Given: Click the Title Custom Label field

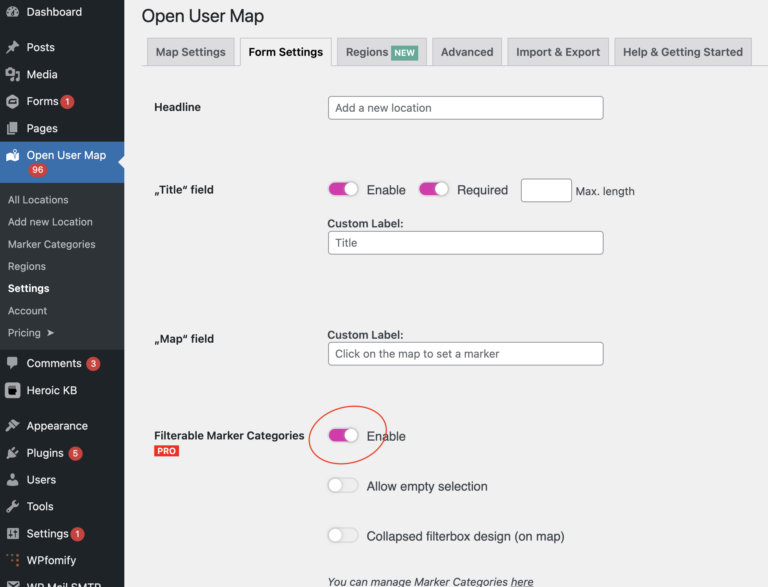Looking at the screenshot, I should 465,243.
